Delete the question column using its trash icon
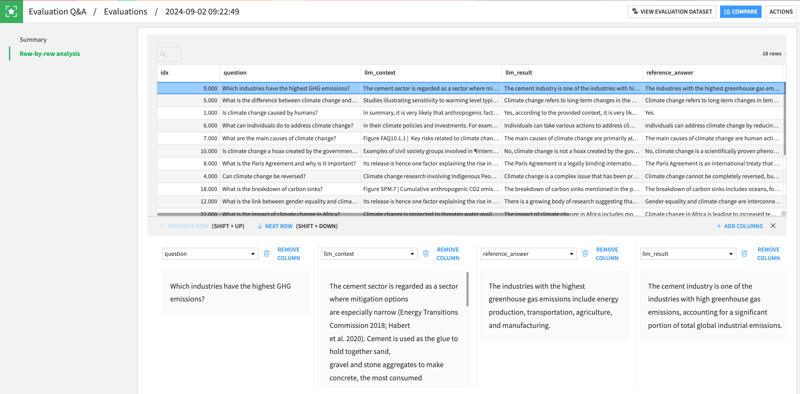The height and width of the screenshot is (394, 800). point(266,254)
